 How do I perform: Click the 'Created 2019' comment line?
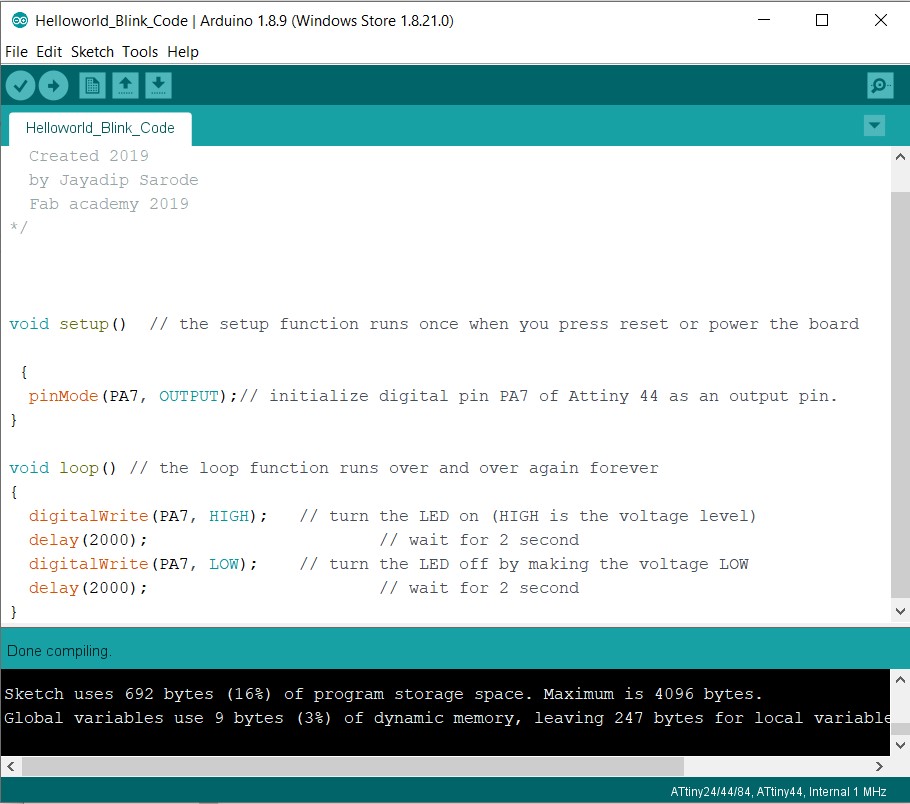[89, 156]
